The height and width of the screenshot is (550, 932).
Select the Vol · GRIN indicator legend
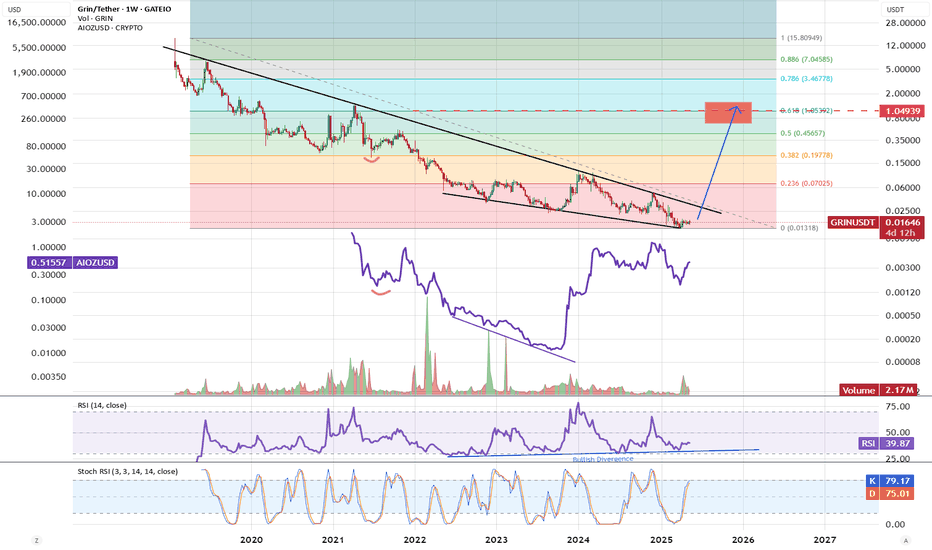[x=95, y=18]
